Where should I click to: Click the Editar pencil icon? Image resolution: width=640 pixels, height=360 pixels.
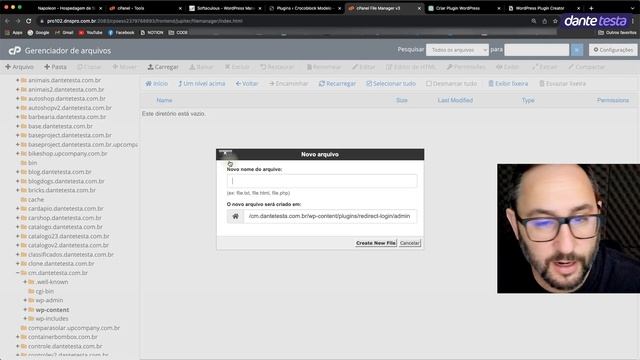click(363, 67)
